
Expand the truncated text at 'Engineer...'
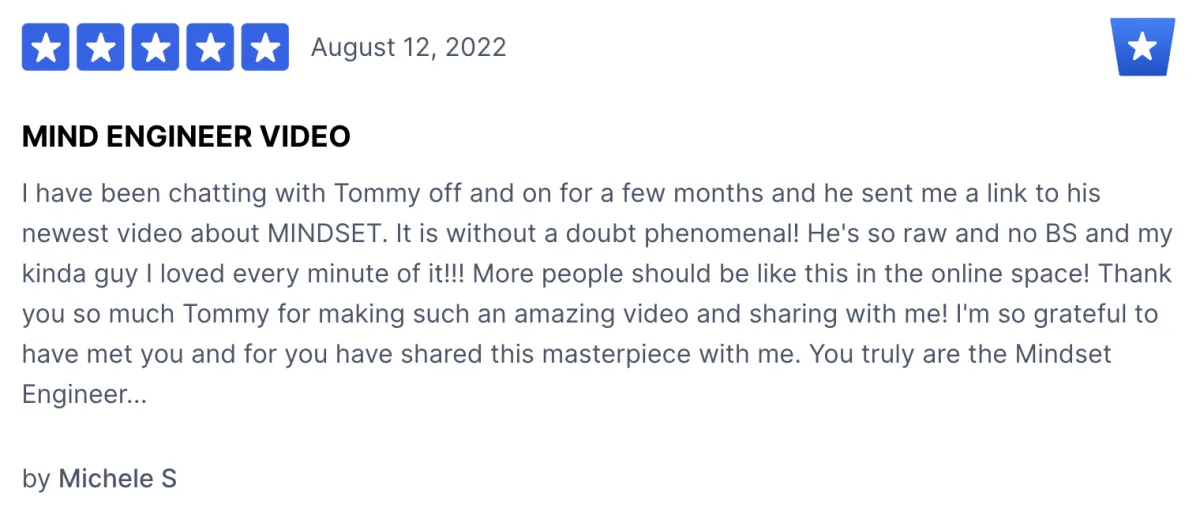[x=84, y=395]
